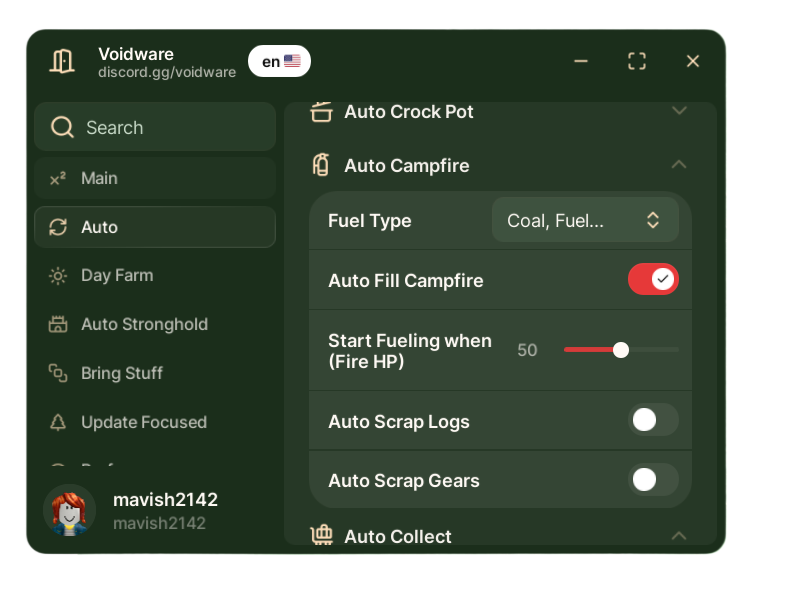
Task: Click the en language selector button
Action: click(x=279, y=61)
